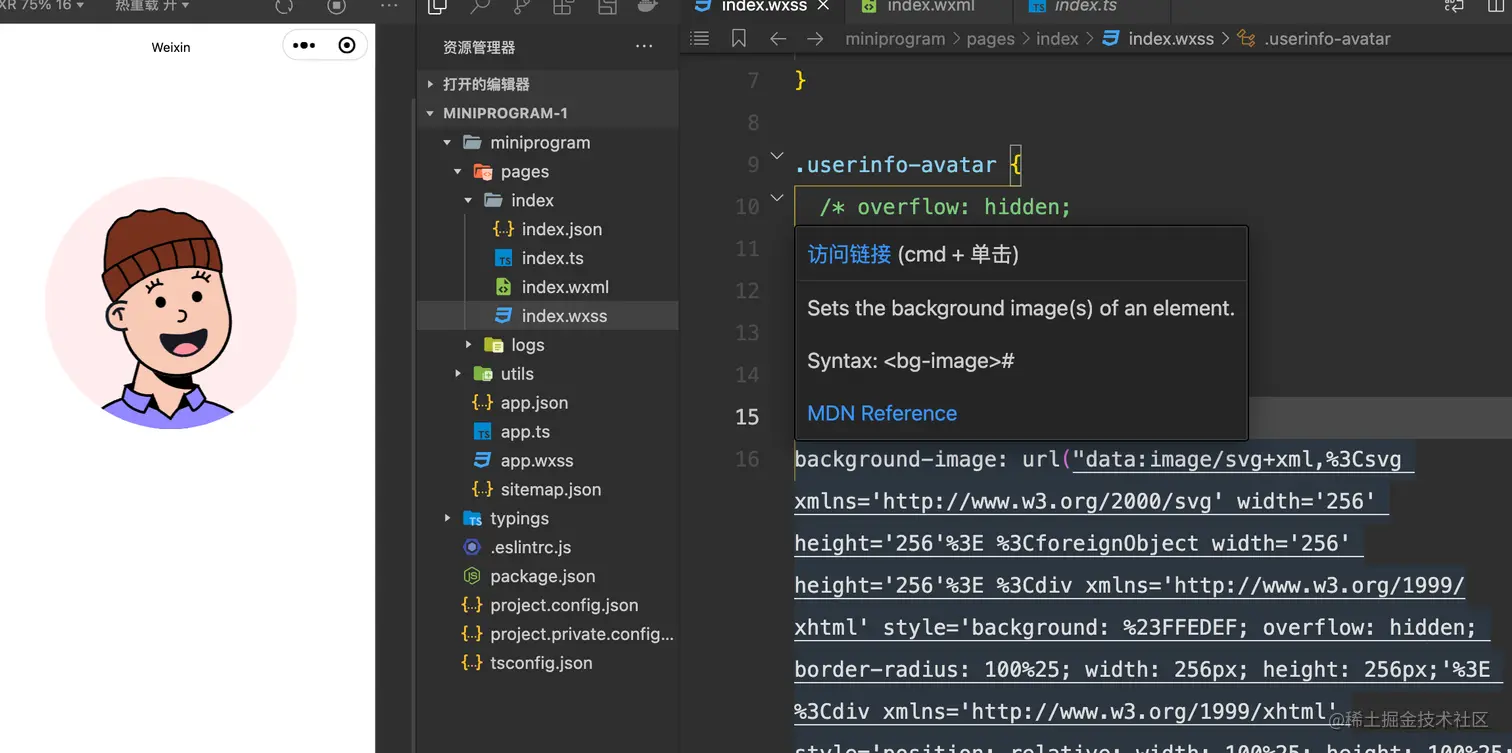Image resolution: width=1512 pixels, height=753 pixels.
Task: Click the .userinfo-avatar selector on line 9
Action: [895, 165]
